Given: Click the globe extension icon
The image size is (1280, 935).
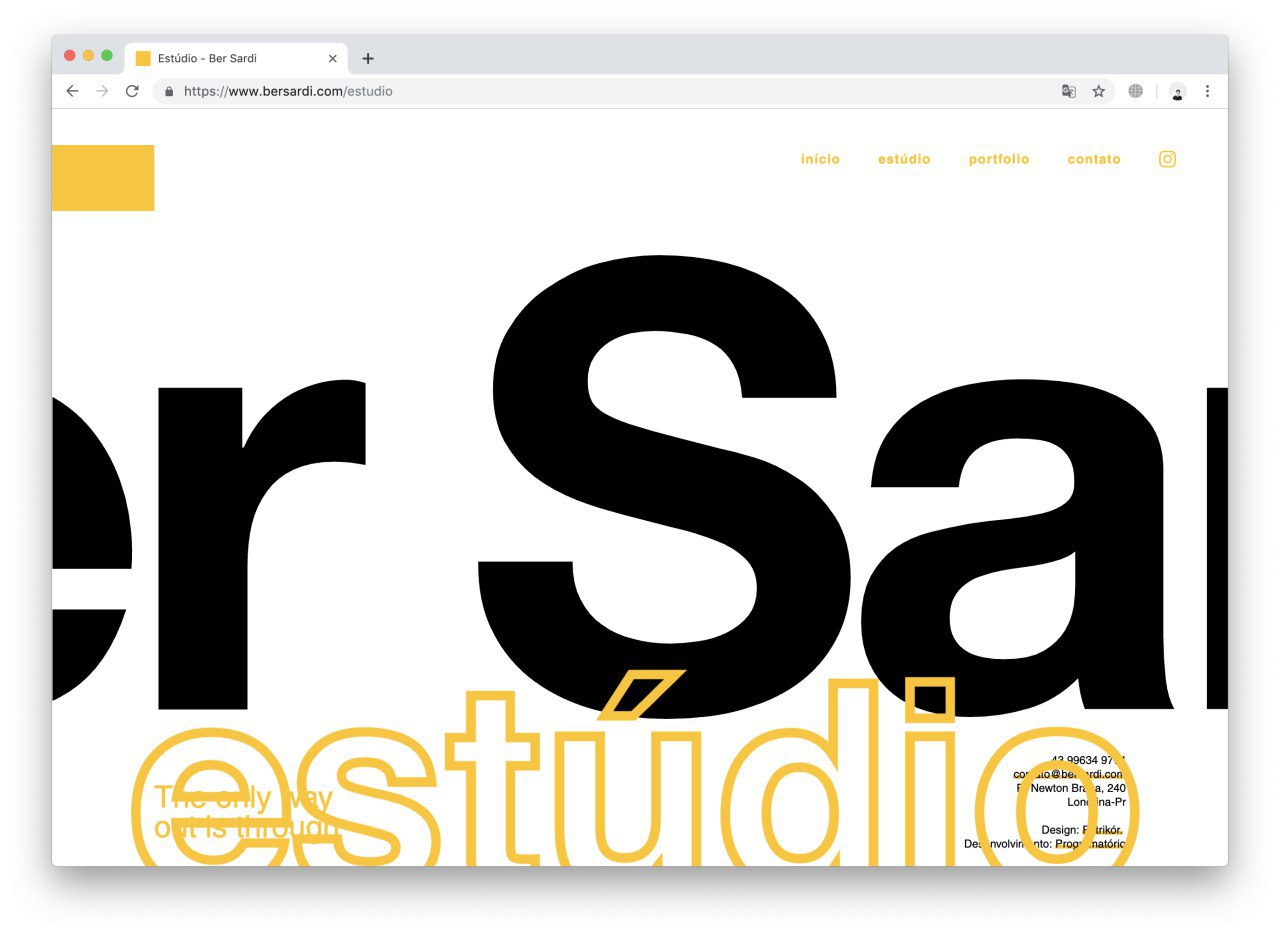Looking at the screenshot, I should pyautogui.click(x=1135, y=91).
